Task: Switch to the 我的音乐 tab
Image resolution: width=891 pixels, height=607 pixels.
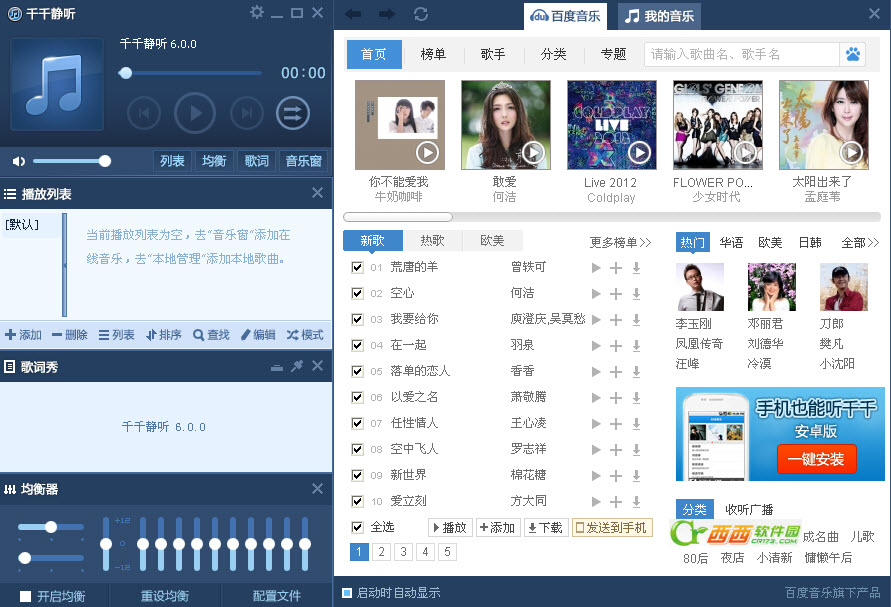Action: coord(659,16)
